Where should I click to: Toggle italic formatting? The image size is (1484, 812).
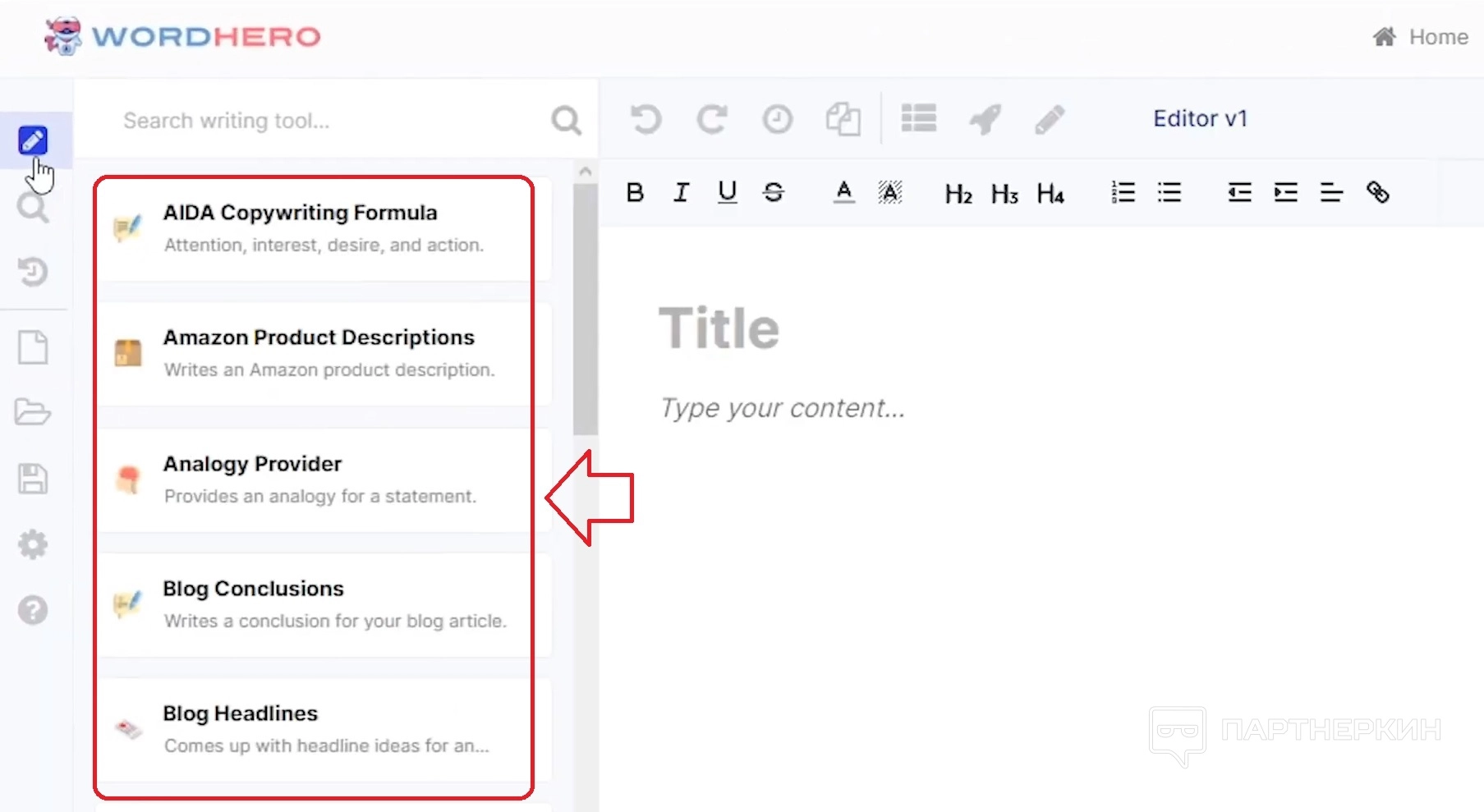(681, 192)
